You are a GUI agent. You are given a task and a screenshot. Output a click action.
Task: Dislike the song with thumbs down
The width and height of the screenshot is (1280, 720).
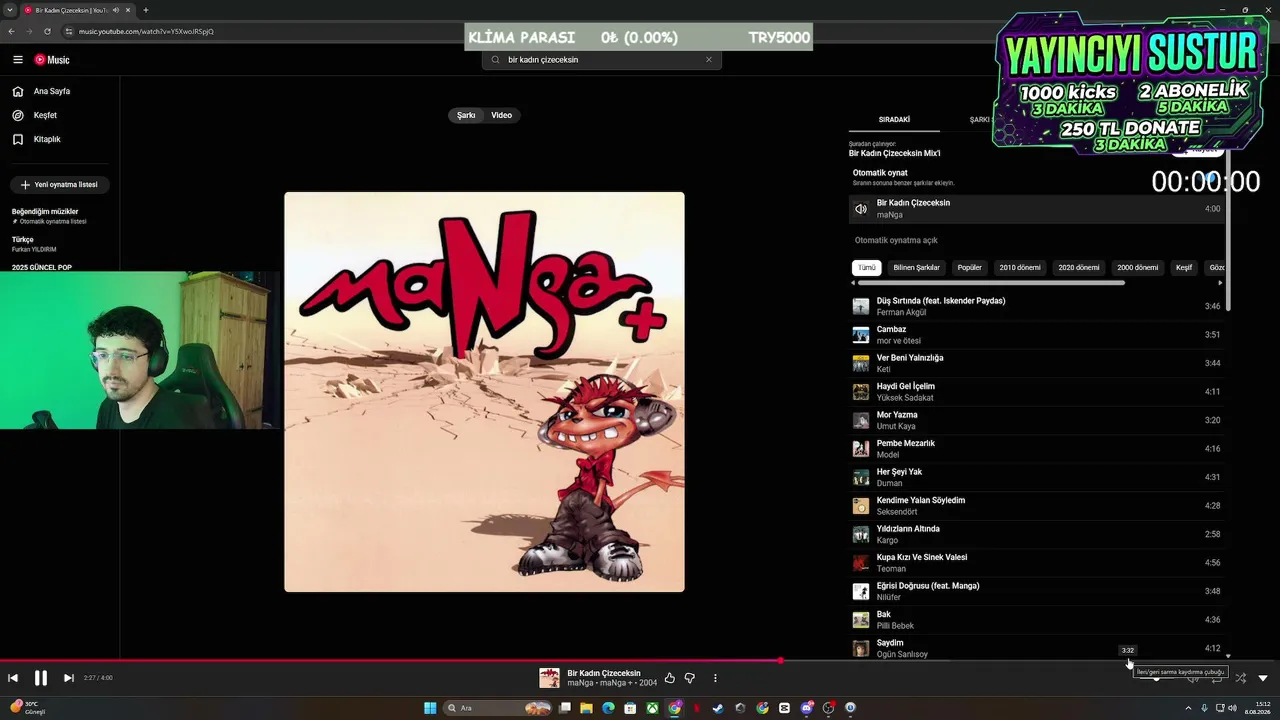[689, 678]
